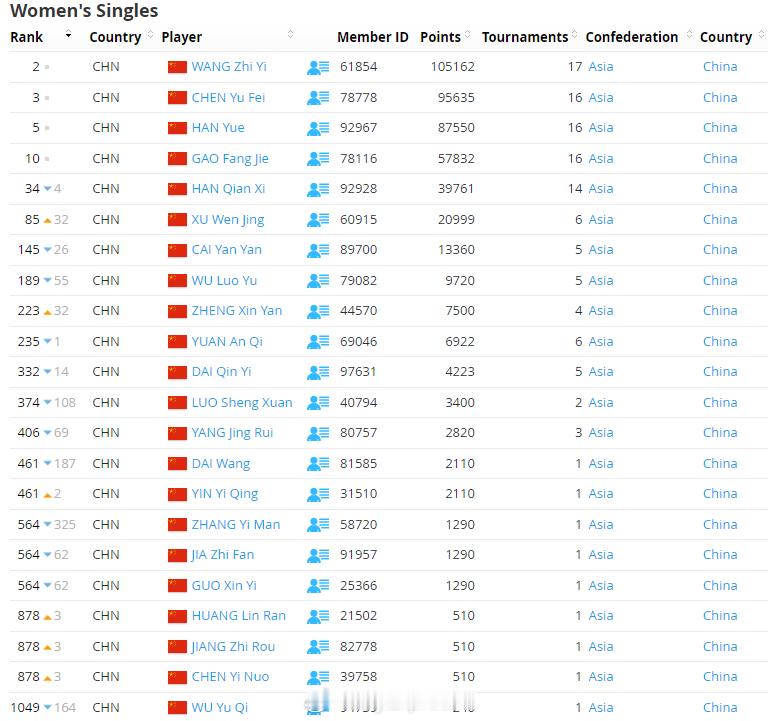This screenshot has width=768, height=721.
Task: Open profile card icon for HAN Yue
Action: point(318,128)
